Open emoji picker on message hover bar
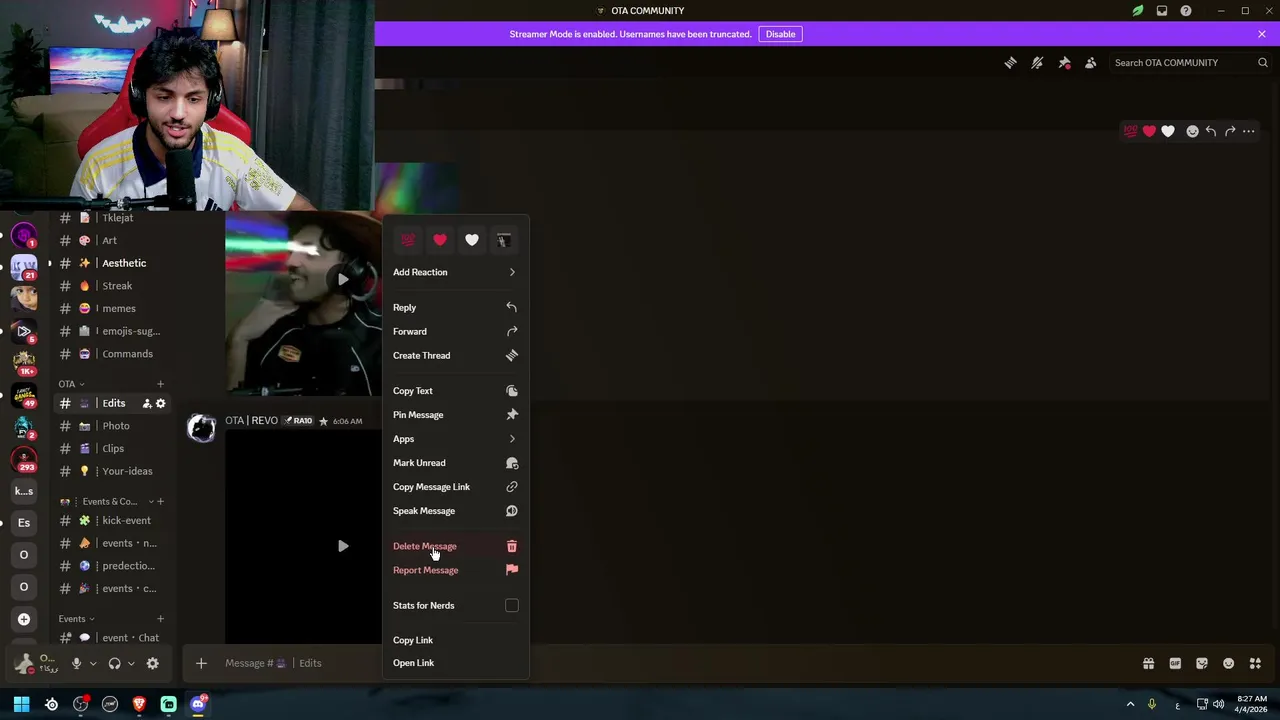The width and height of the screenshot is (1280, 720). [1192, 131]
